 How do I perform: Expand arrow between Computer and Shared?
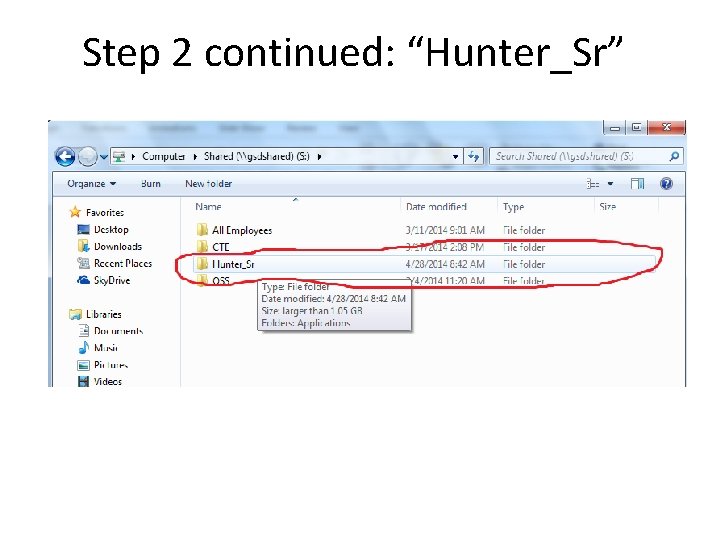point(195,157)
